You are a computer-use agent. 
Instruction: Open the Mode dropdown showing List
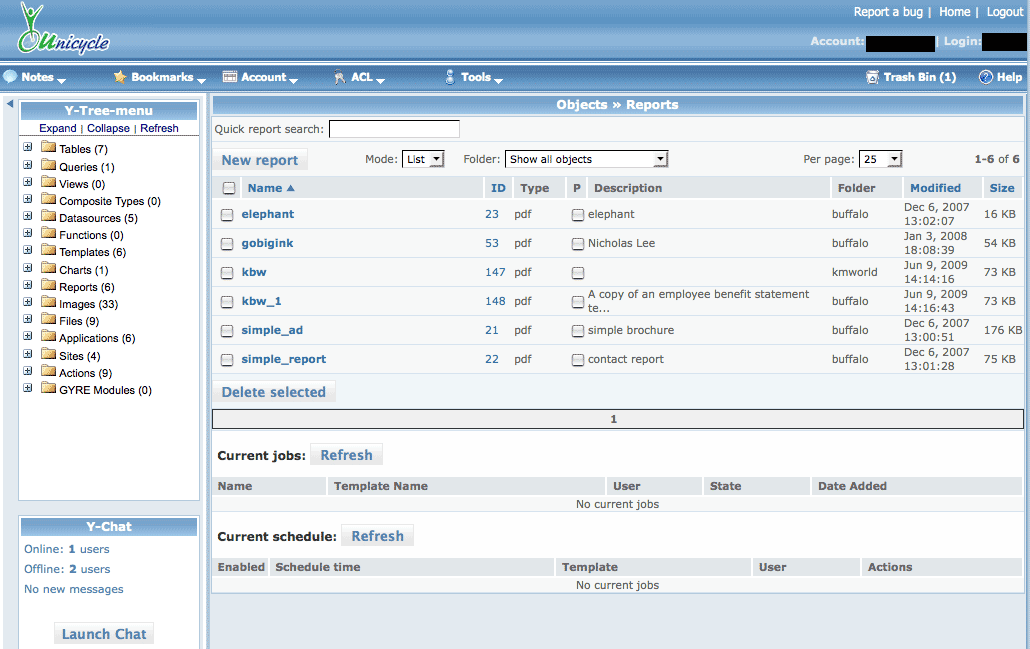pyautogui.click(x=423, y=160)
